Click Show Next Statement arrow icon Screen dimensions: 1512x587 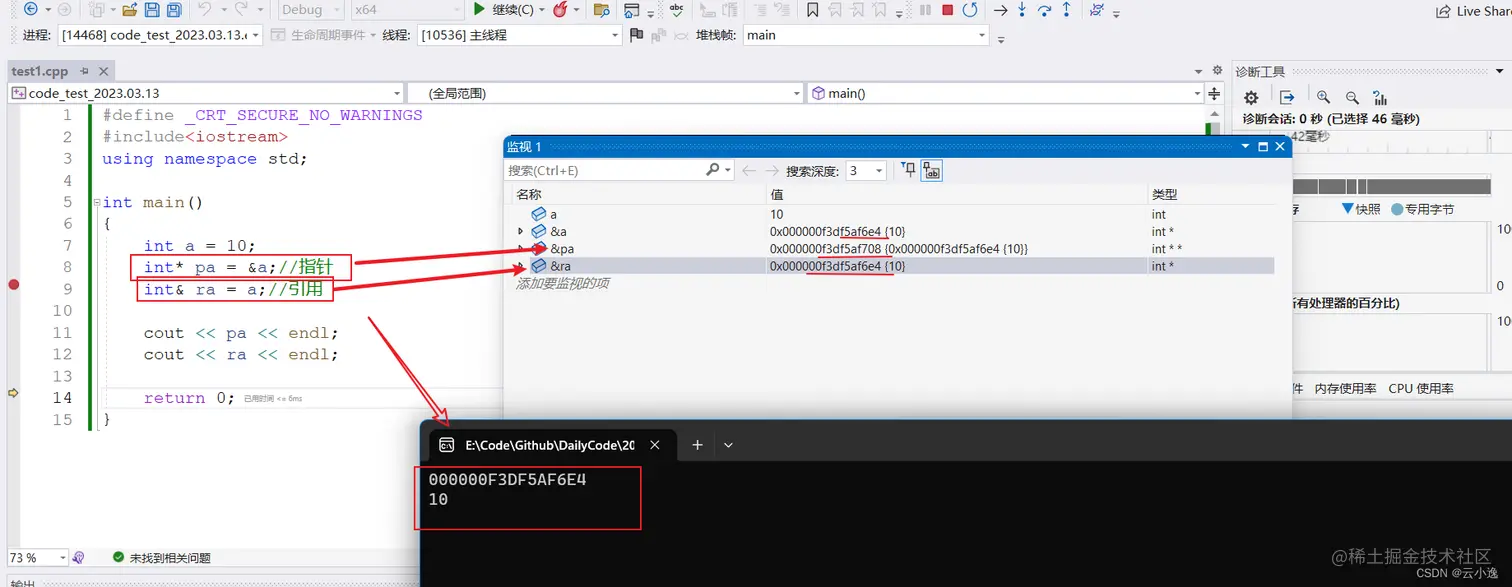pos(1000,10)
